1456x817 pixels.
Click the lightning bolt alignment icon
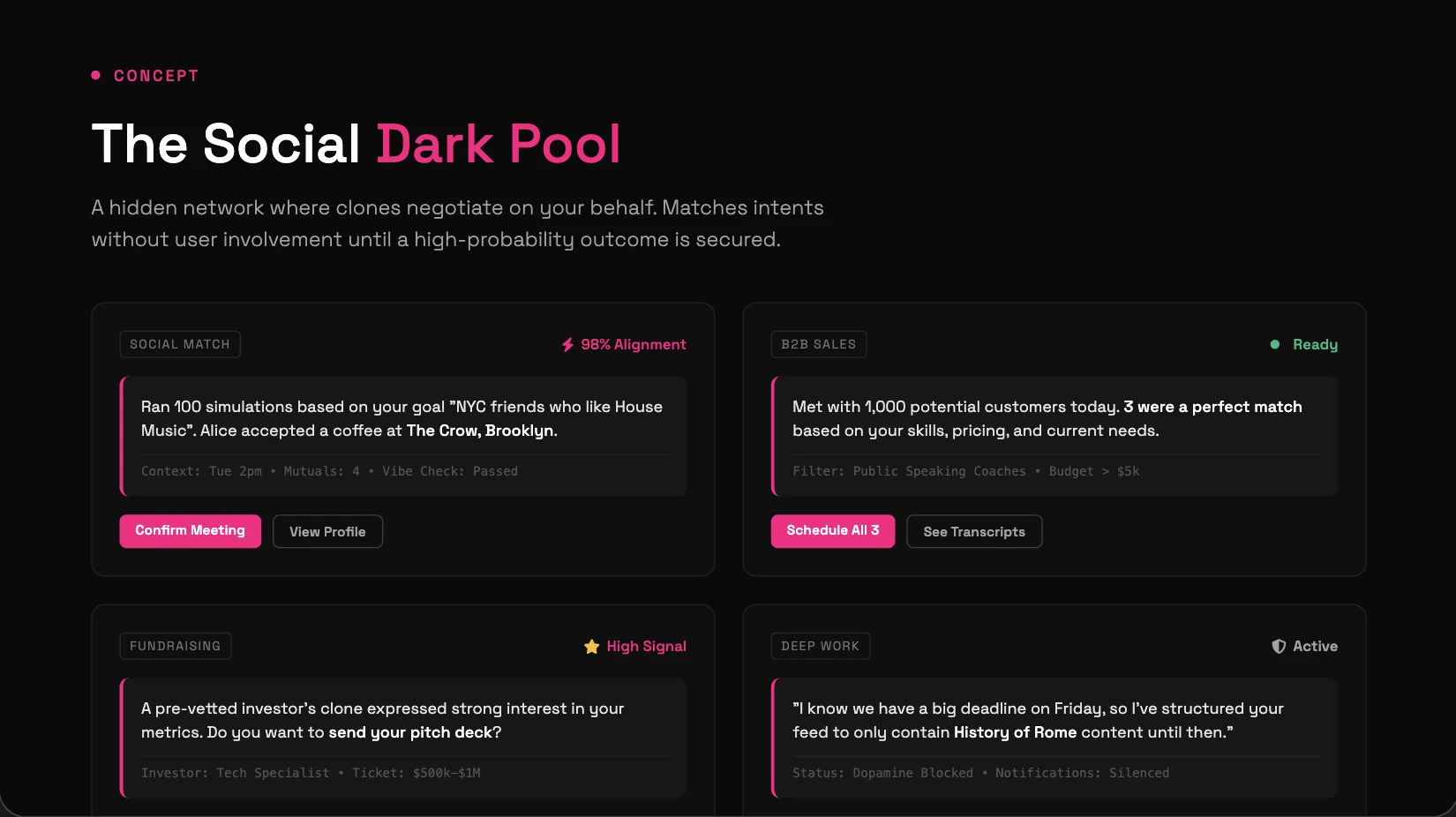568,344
